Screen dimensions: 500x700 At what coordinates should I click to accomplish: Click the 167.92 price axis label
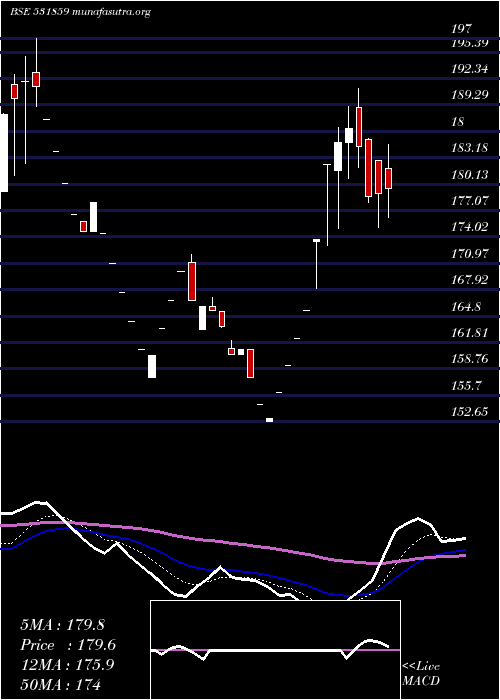pyautogui.click(x=470, y=280)
